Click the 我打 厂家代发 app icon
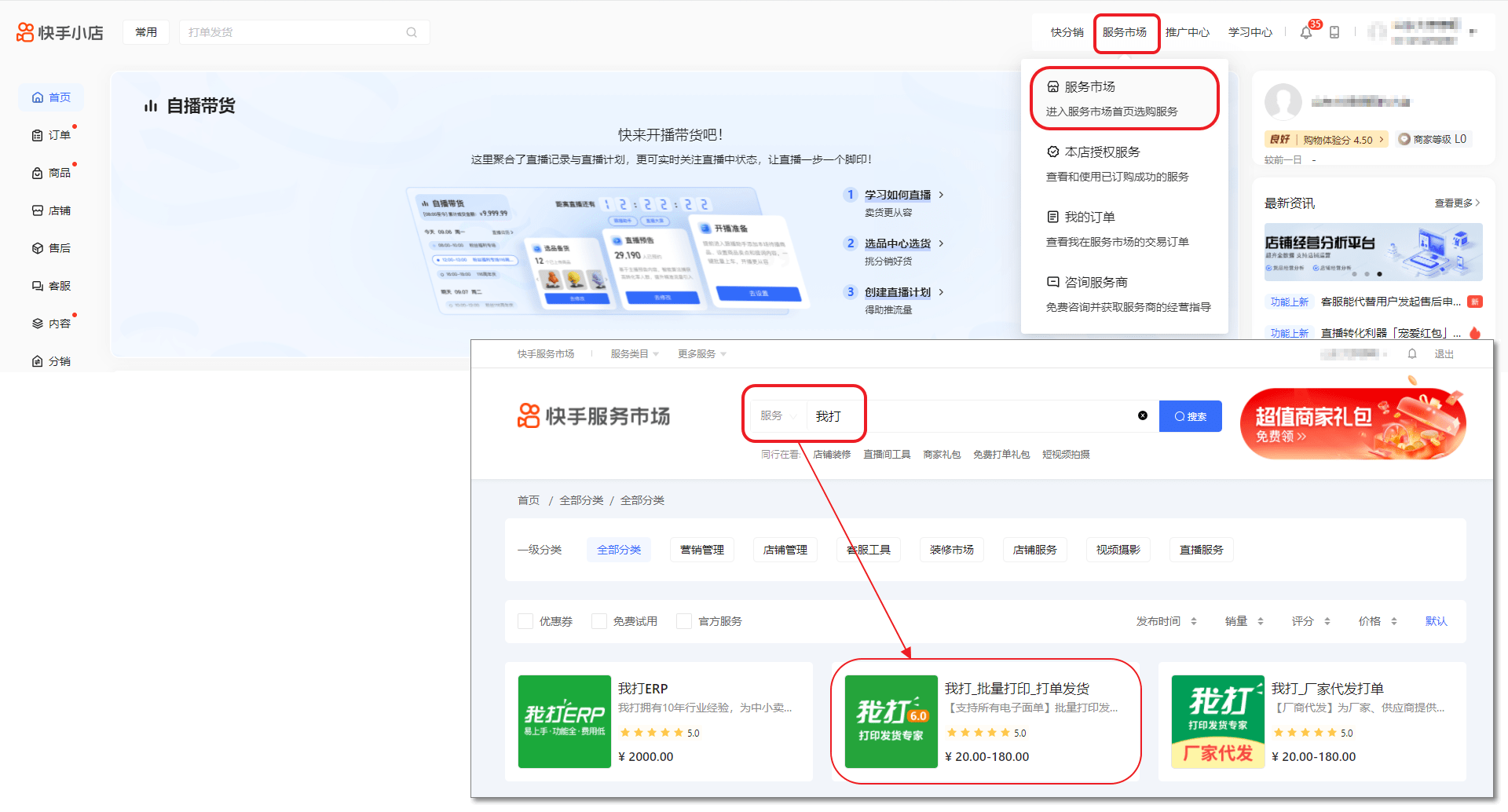1508x812 pixels. 1218,722
